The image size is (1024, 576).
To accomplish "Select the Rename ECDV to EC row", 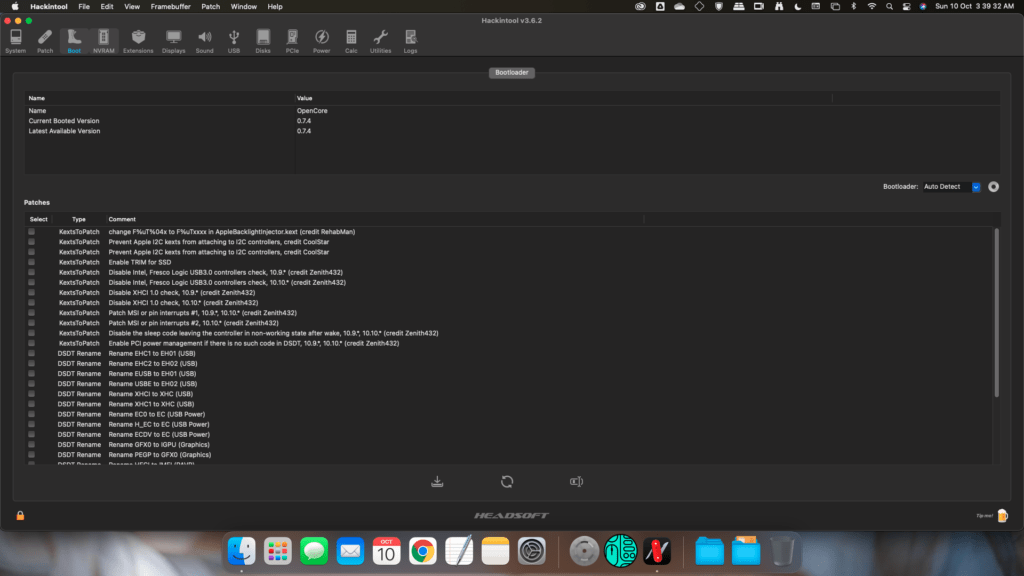I will coord(509,434).
